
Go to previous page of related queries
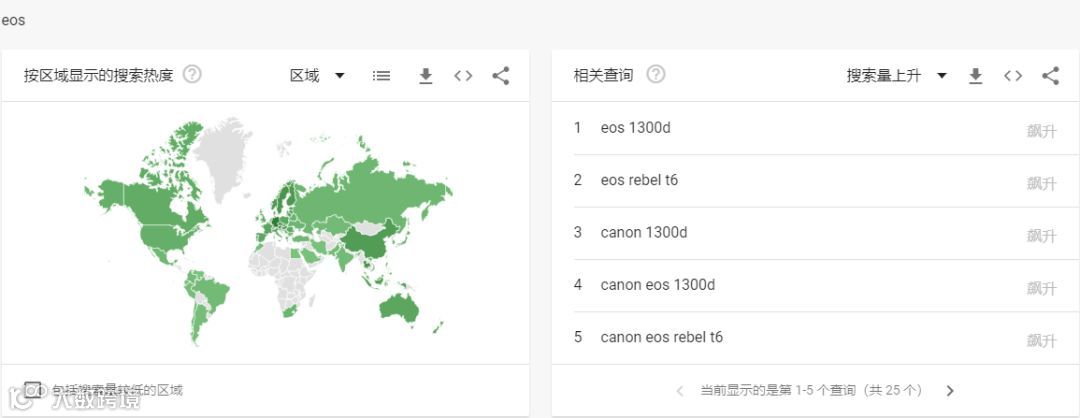[x=680, y=391]
